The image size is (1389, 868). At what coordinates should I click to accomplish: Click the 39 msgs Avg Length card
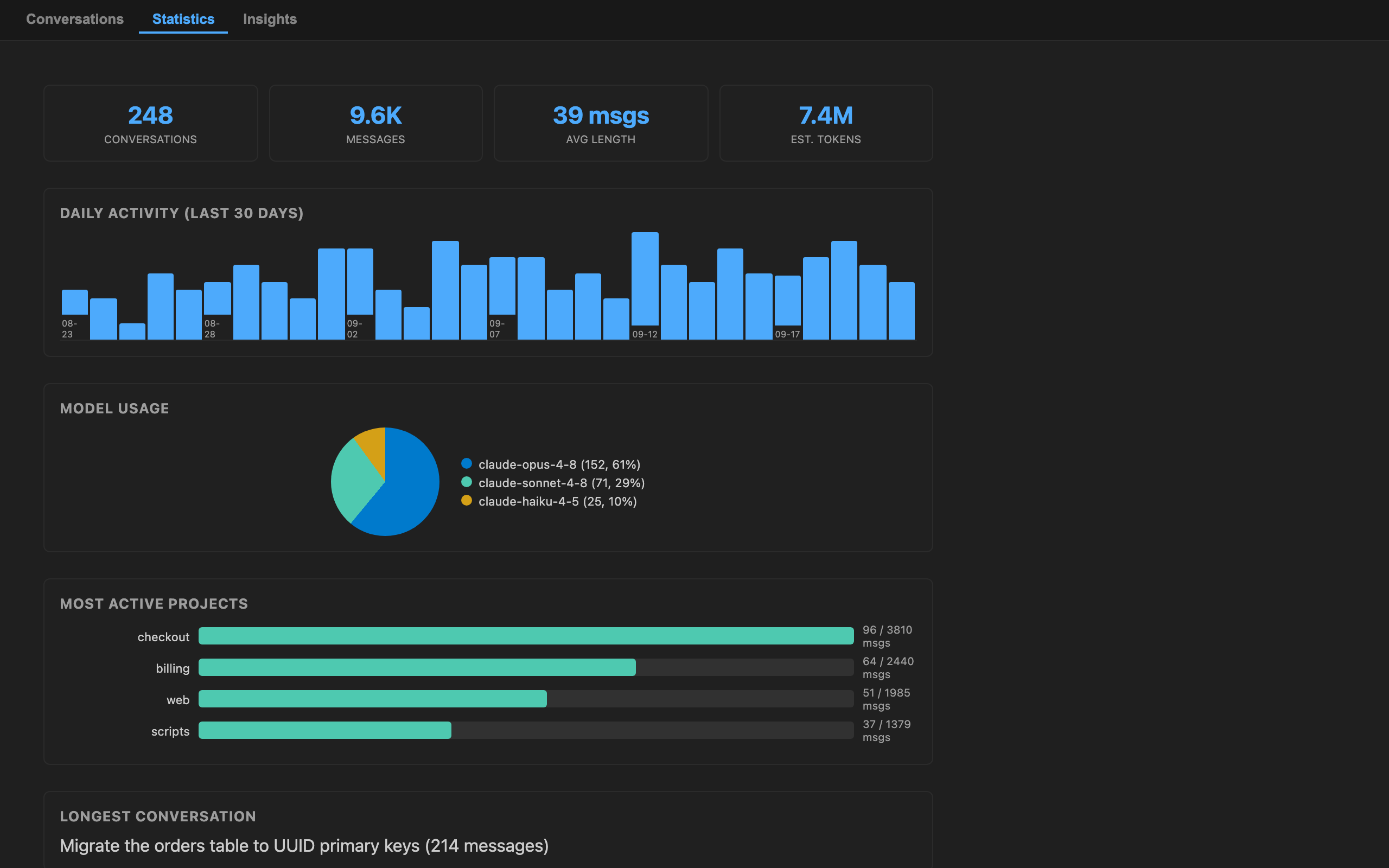[x=601, y=124]
